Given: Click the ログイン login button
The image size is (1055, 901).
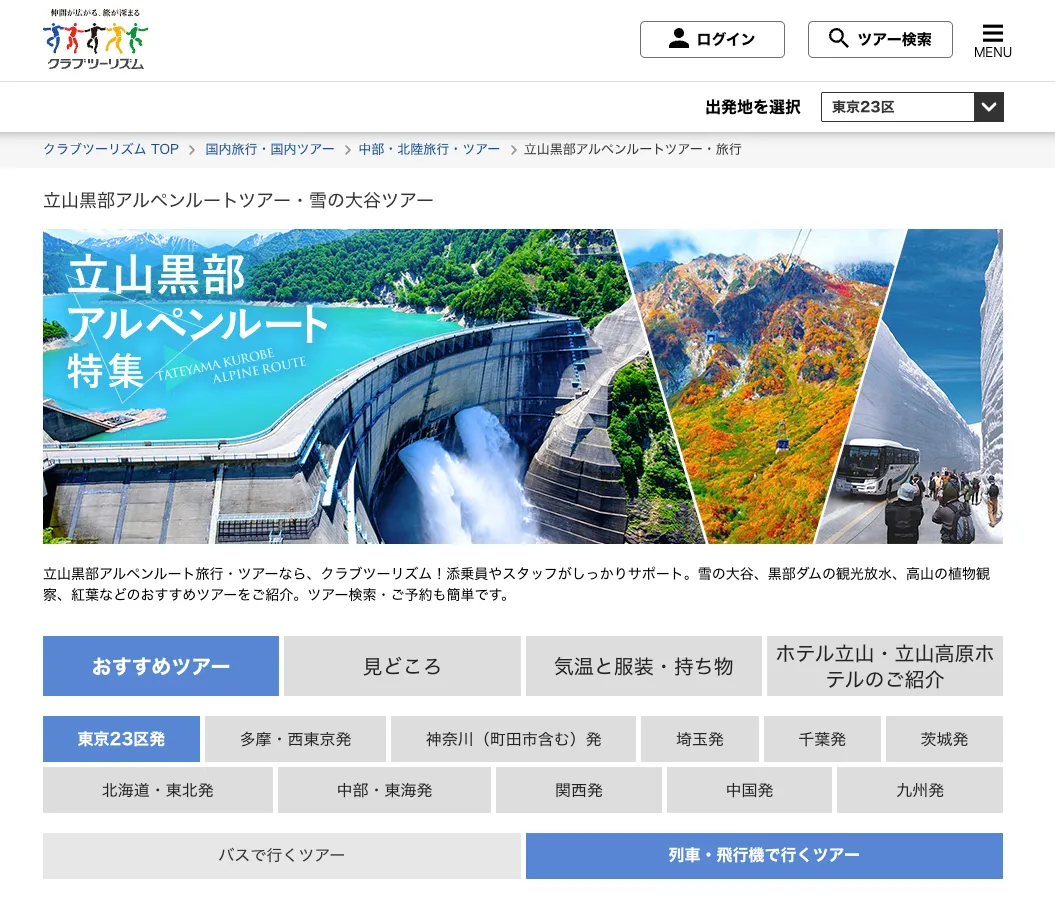Looking at the screenshot, I should point(712,39).
